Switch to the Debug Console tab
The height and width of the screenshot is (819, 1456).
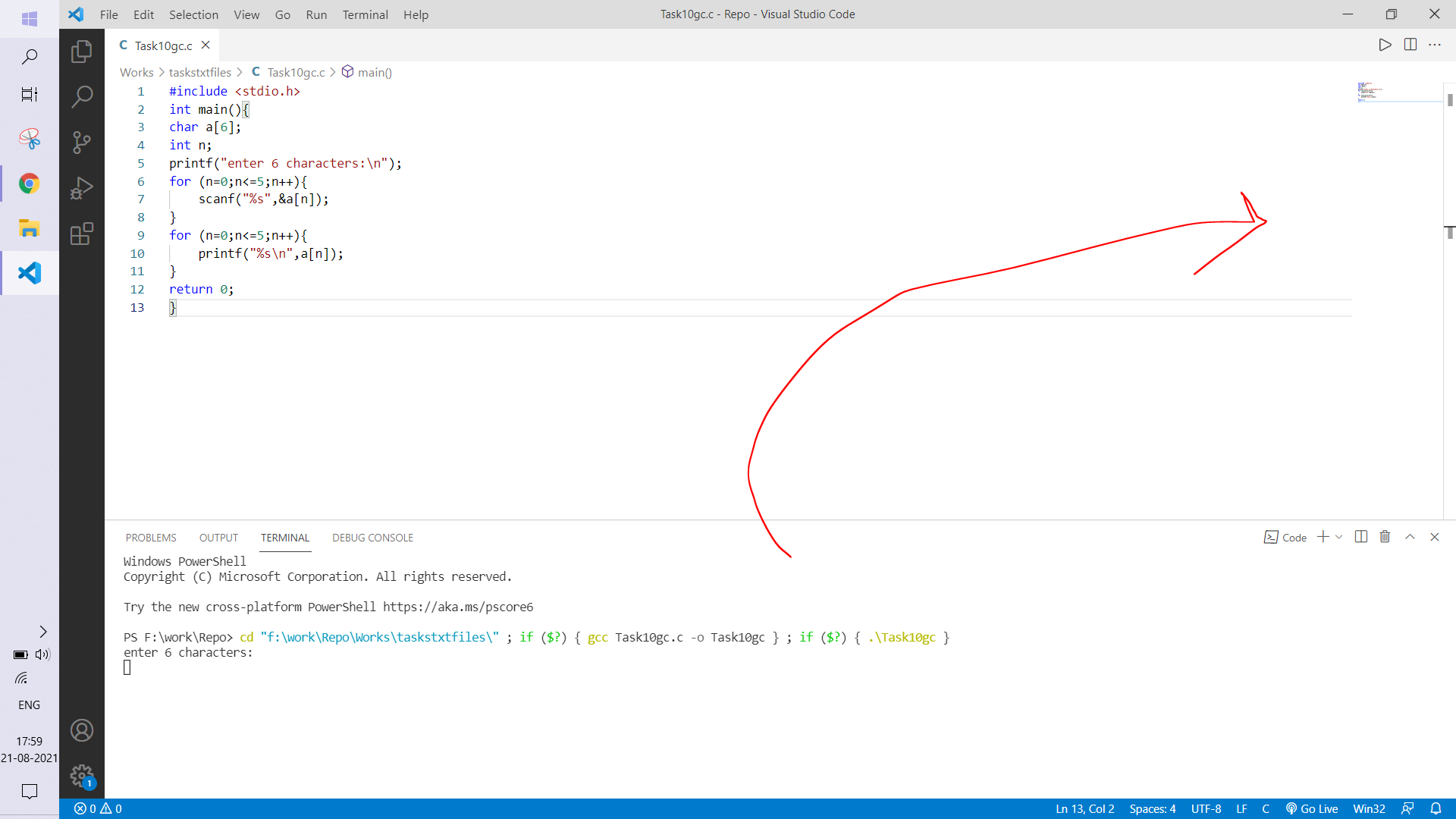point(372,537)
